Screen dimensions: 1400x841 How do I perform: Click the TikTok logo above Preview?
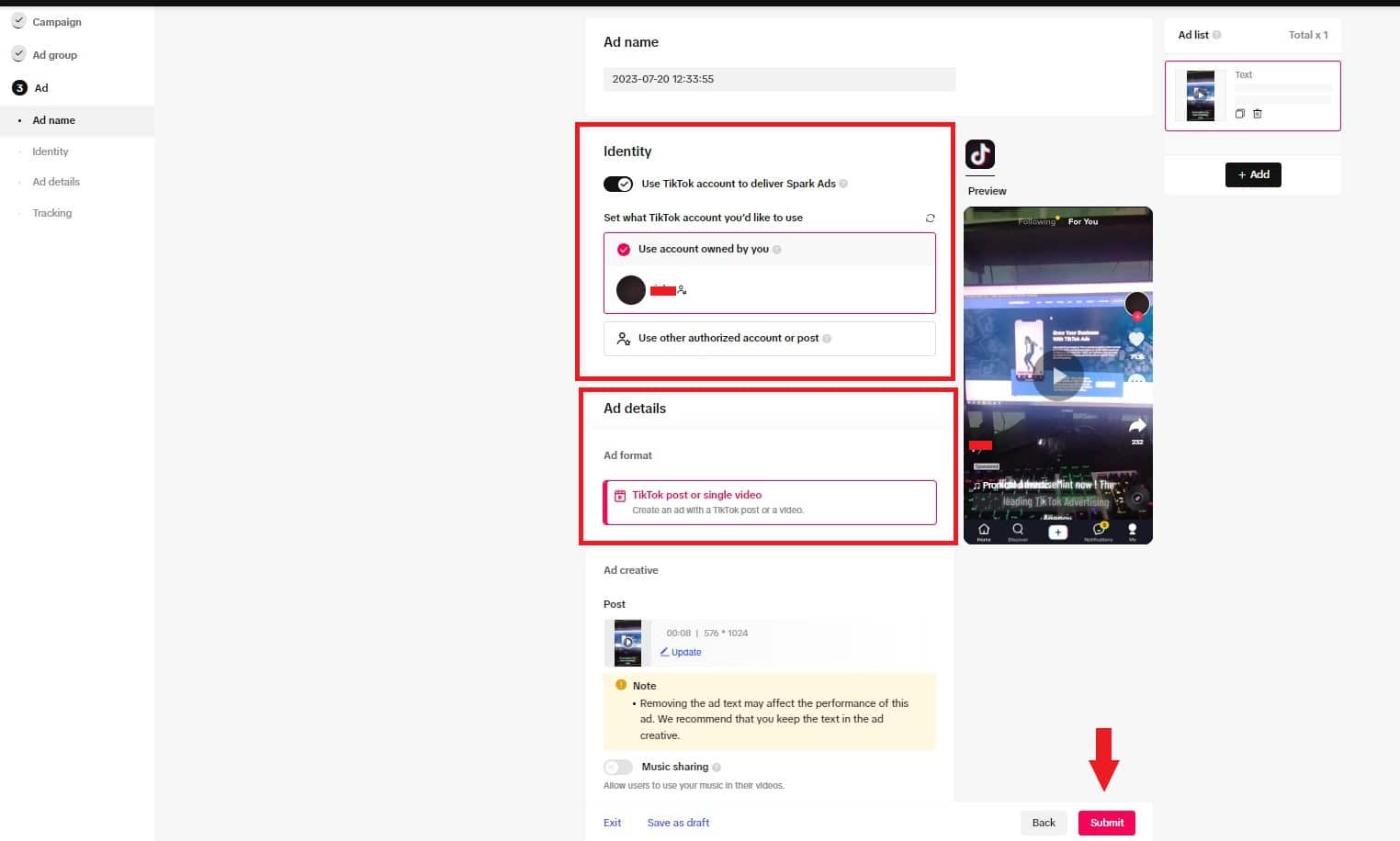[979, 154]
